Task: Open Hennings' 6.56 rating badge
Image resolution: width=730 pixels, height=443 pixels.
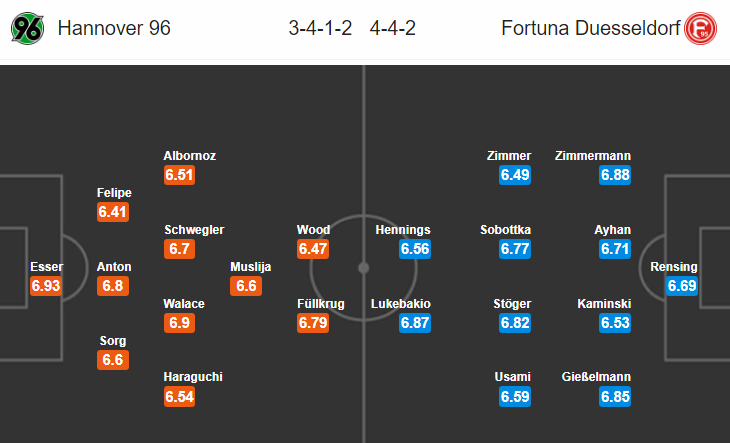Action: (x=414, y=248)
